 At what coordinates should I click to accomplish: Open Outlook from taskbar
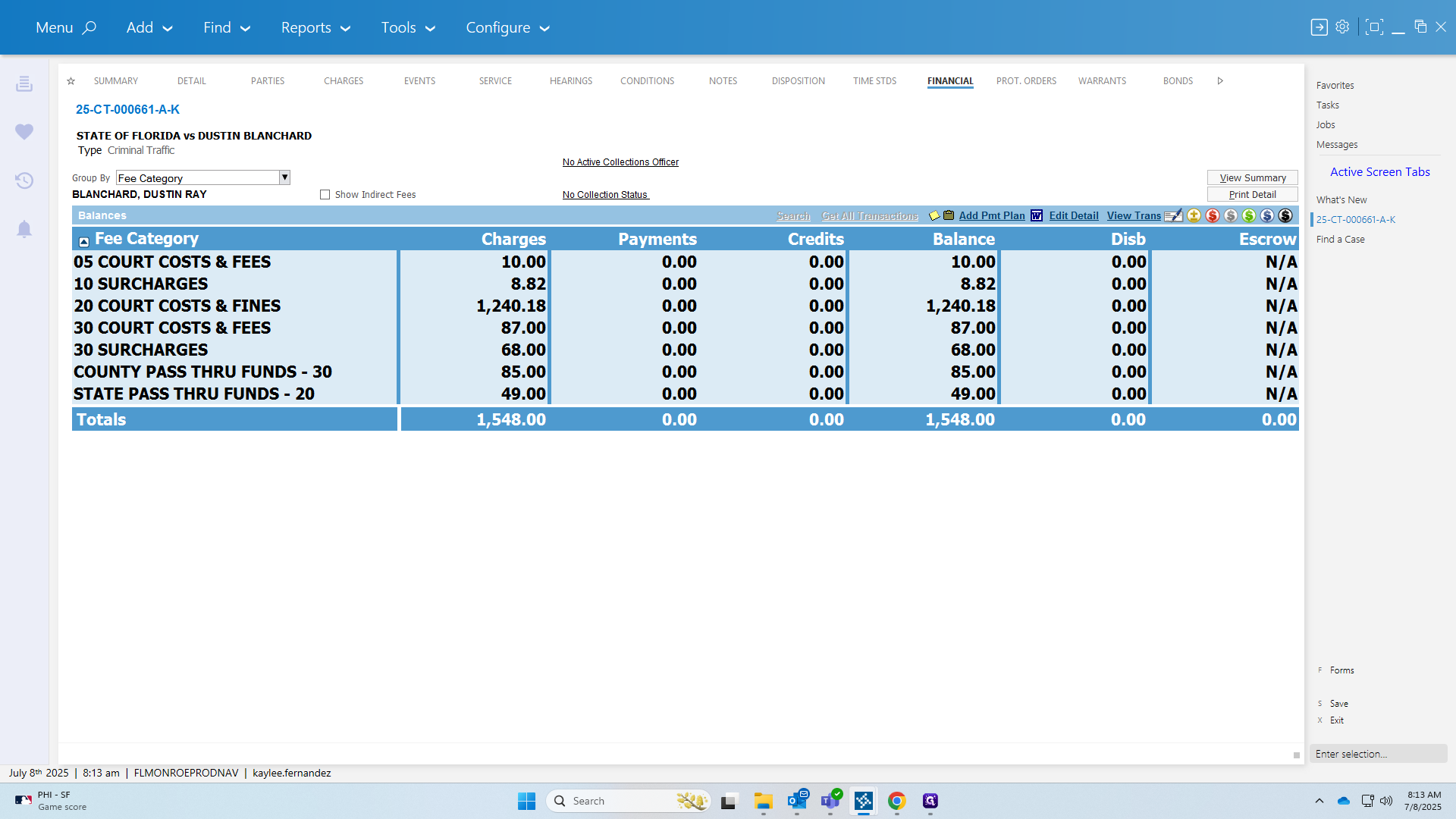point(797,801)
